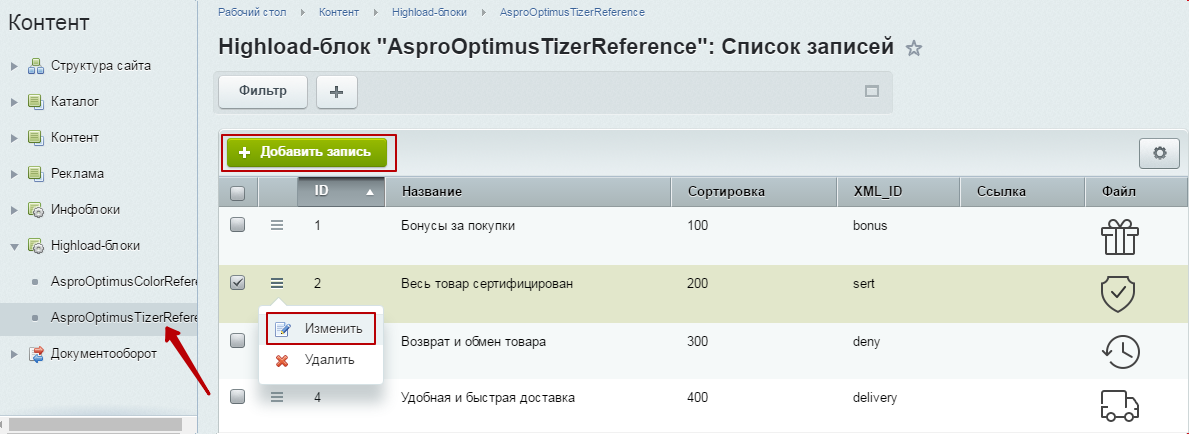1189x434 pixels.
Task: Click the gift icon file thumbnail
Action: click(x=1120, y=236)
